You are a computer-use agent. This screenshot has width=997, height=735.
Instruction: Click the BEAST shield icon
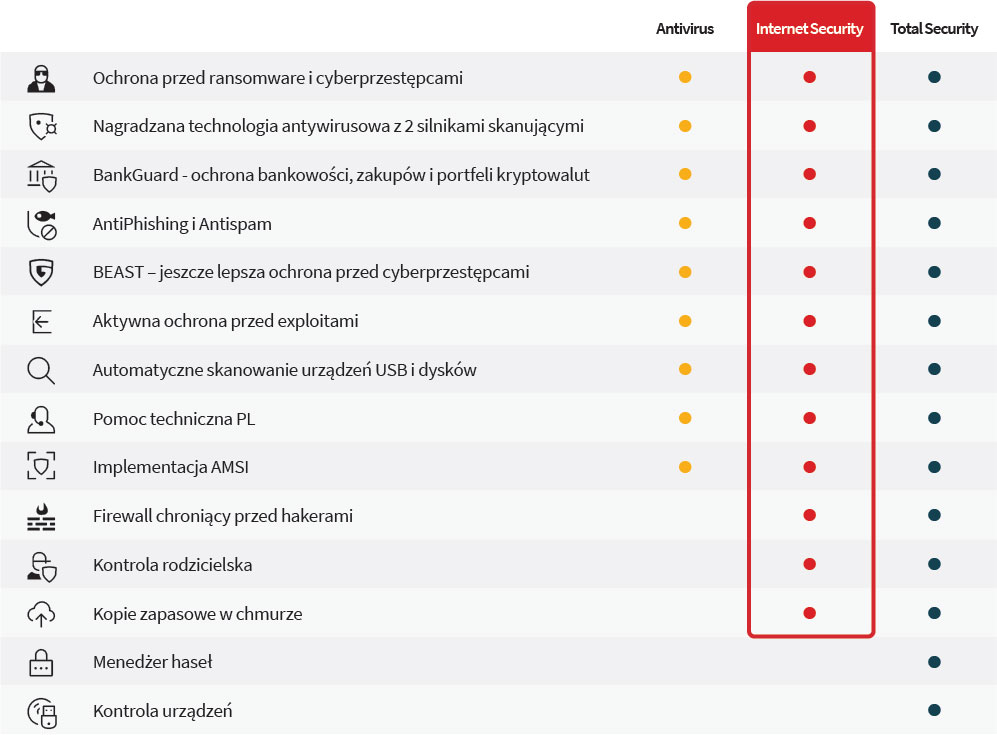[41, 272]
